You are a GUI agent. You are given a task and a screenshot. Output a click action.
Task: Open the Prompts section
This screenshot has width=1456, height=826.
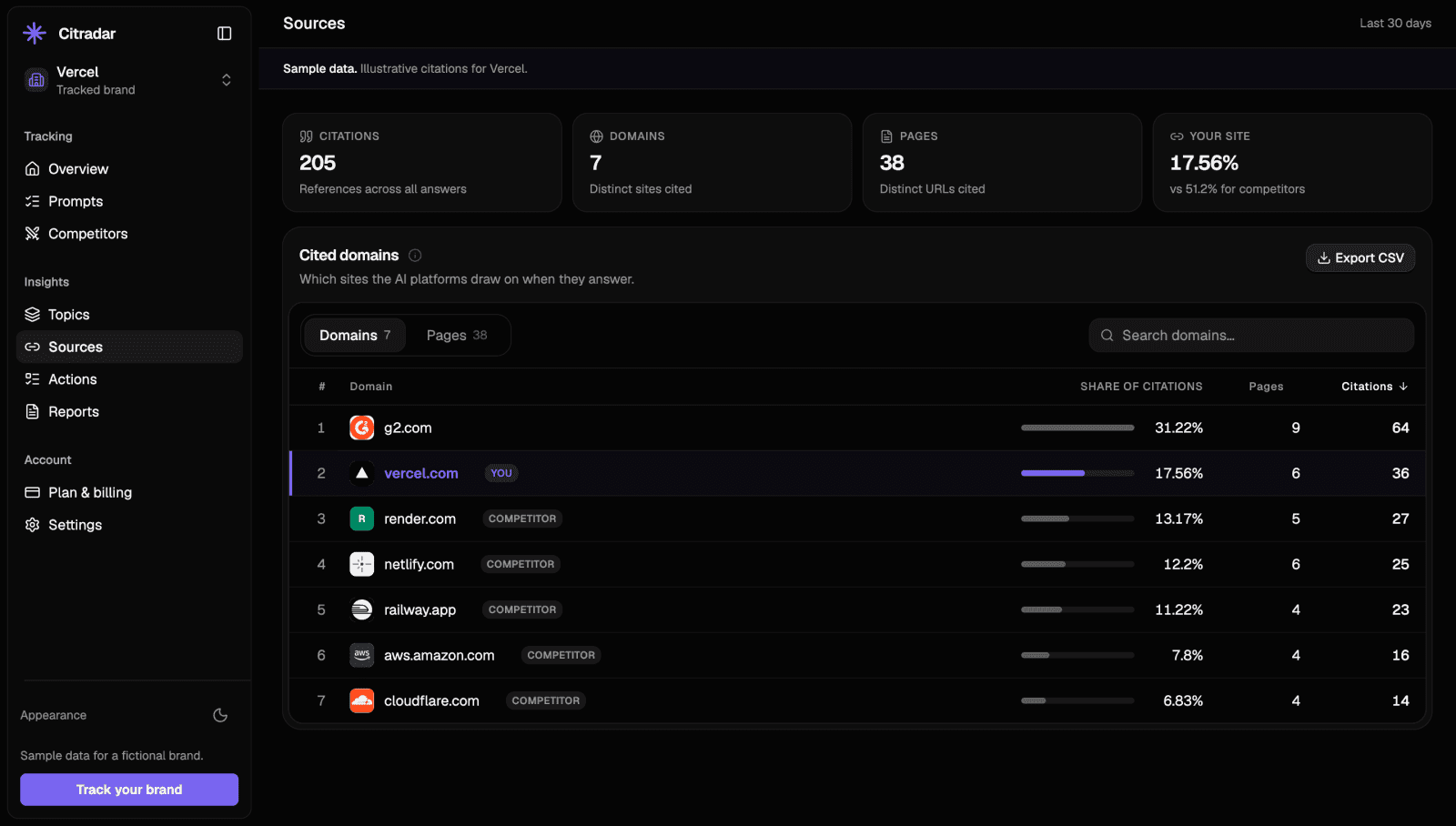[129, 202]
